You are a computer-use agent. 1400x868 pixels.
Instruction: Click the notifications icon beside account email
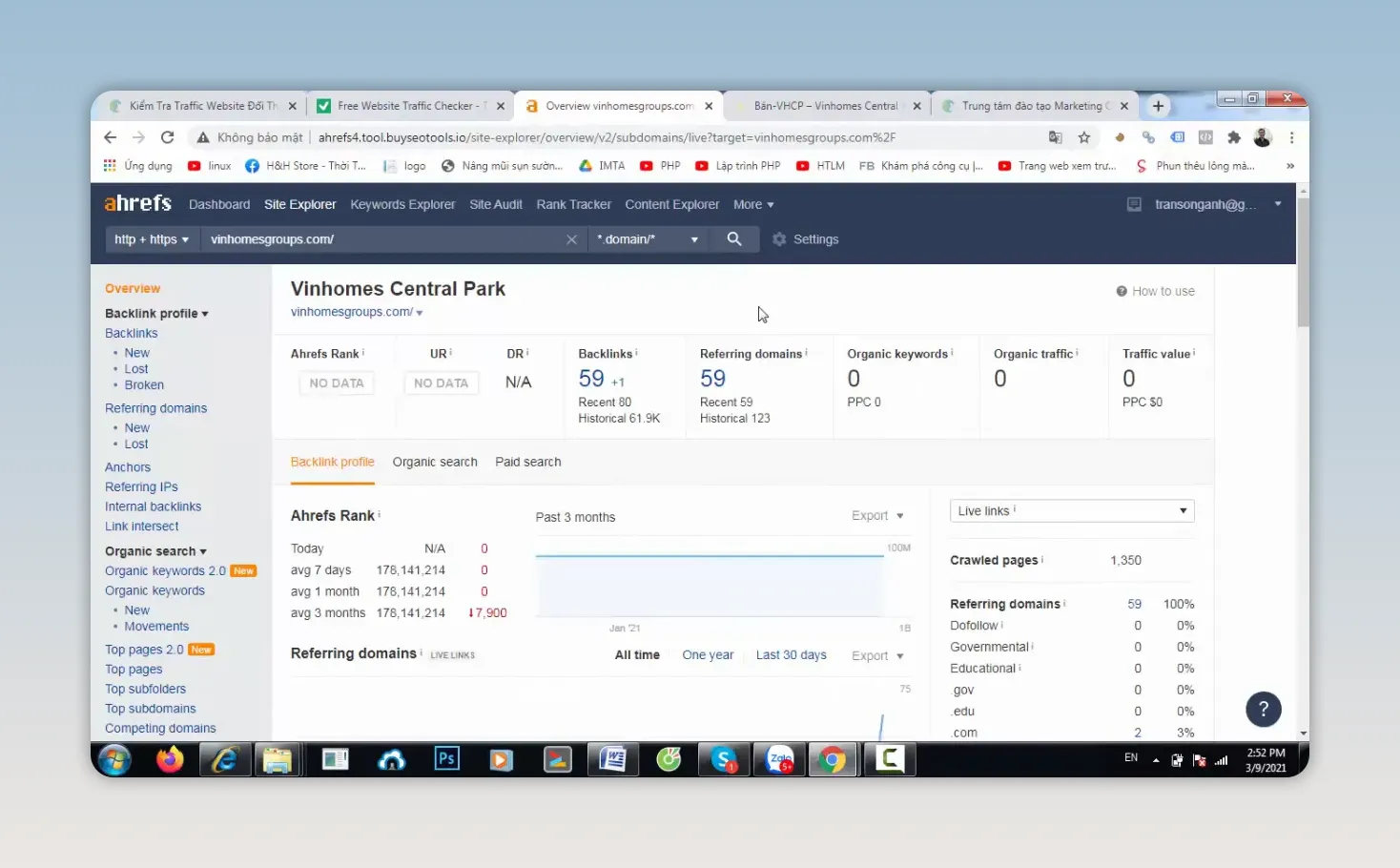coord(1134,204)
